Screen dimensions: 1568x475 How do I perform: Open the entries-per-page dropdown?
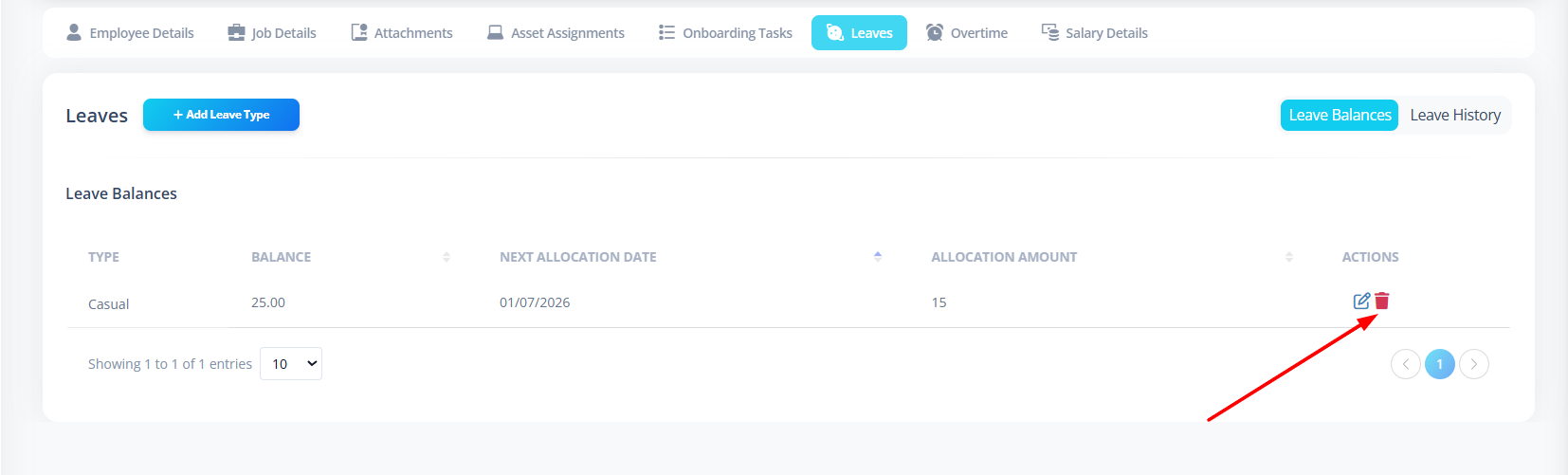coord(291,364)
